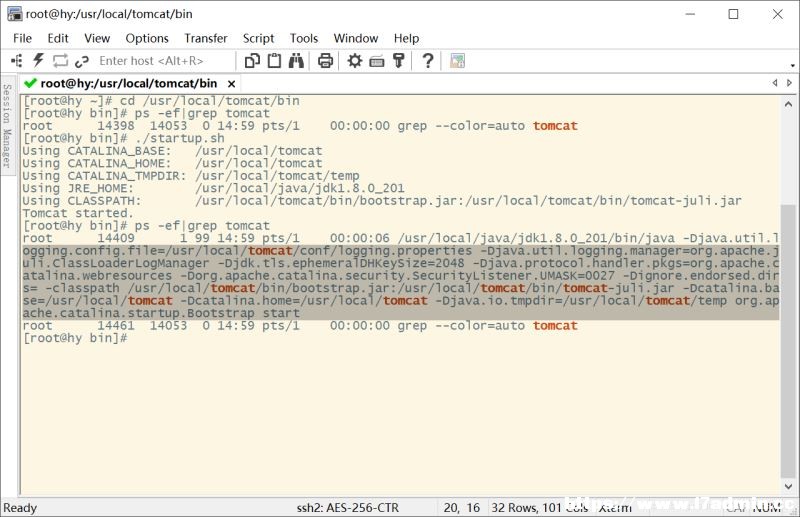This screenshot has width=800, height=517.
Task: Minimize the SecureCRT window
Action: tap(690, 14)
